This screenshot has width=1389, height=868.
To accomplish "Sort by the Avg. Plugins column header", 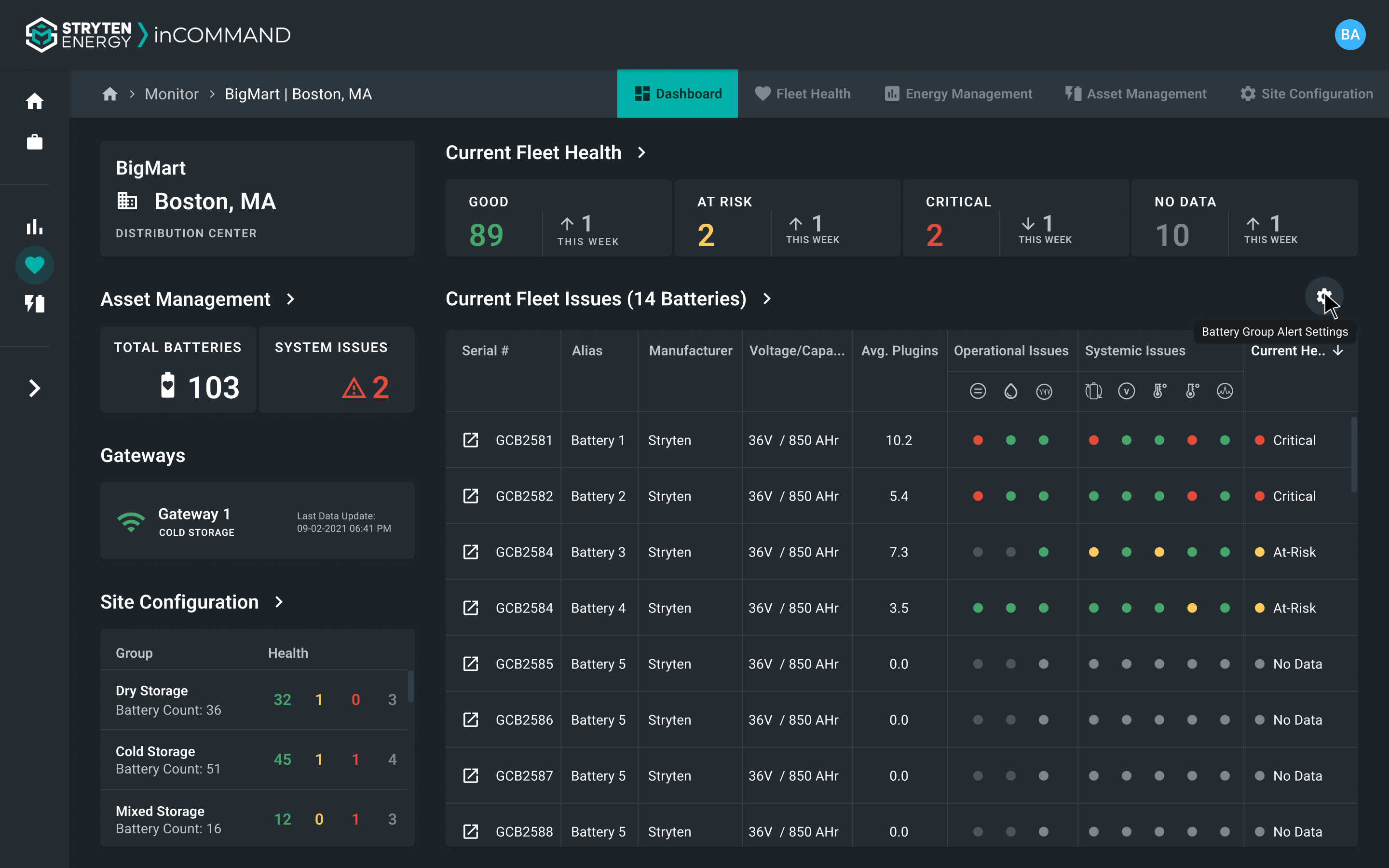I will 899,350.
